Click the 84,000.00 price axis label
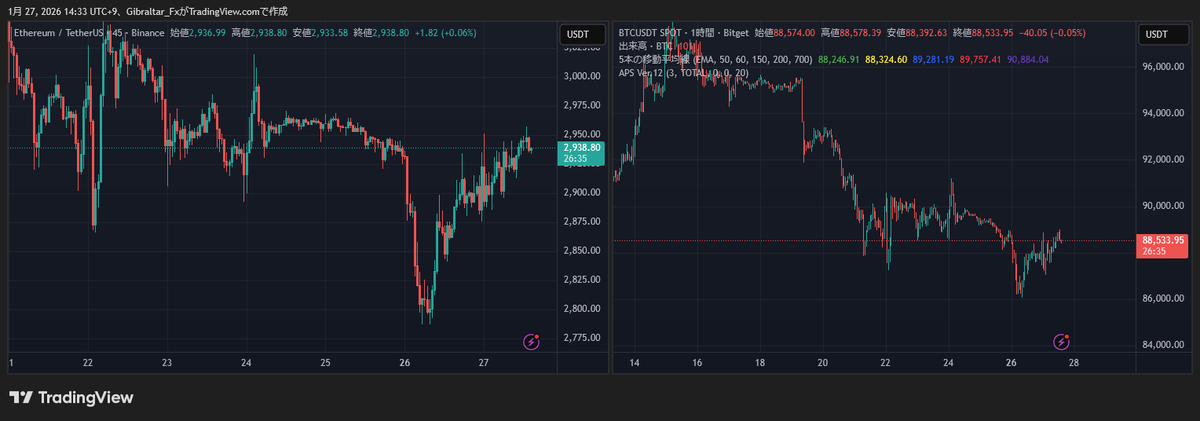The image size is (1200, 421). (1163, 345)
